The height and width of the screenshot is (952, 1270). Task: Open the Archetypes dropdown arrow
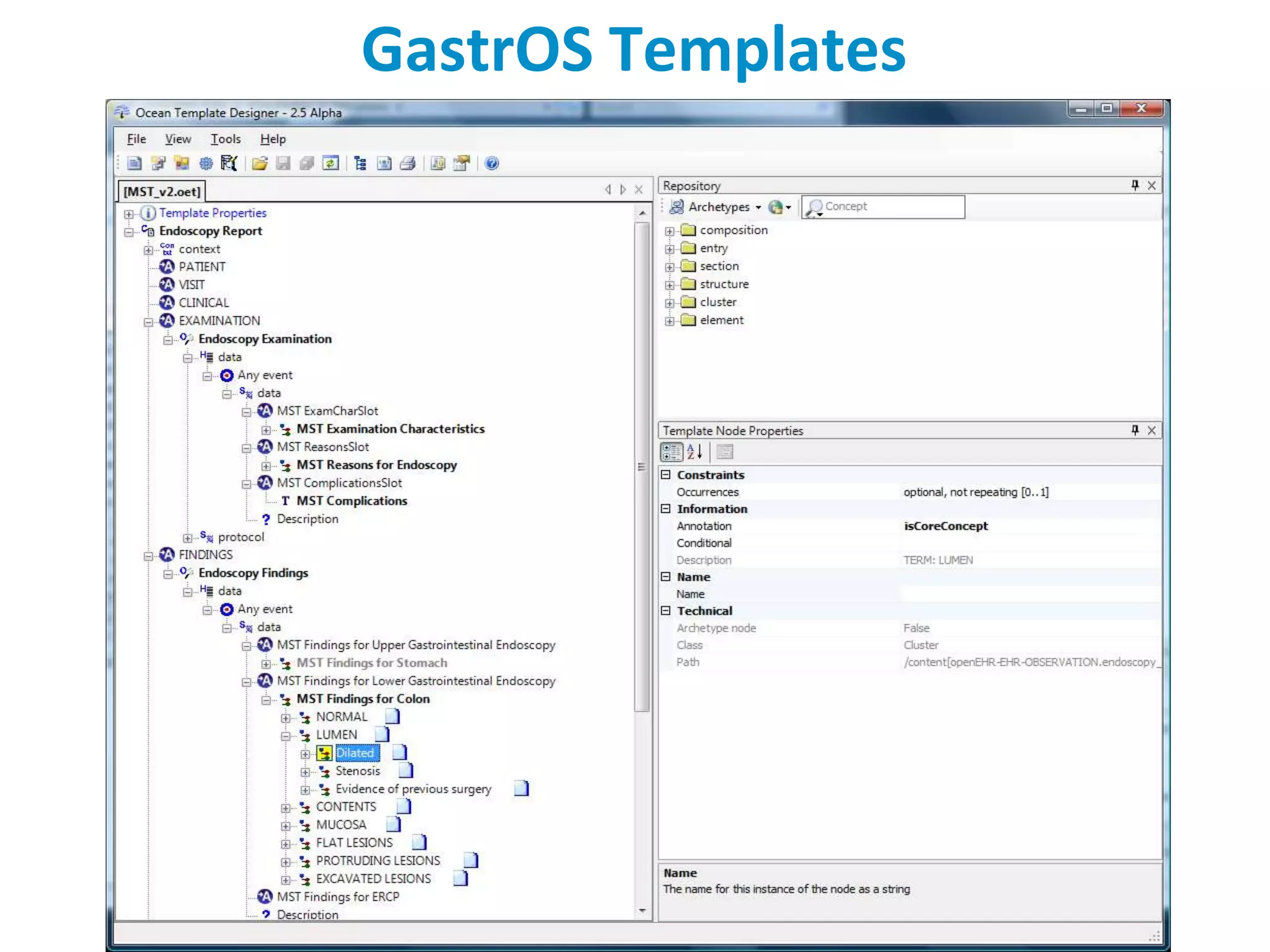[758, 208]
